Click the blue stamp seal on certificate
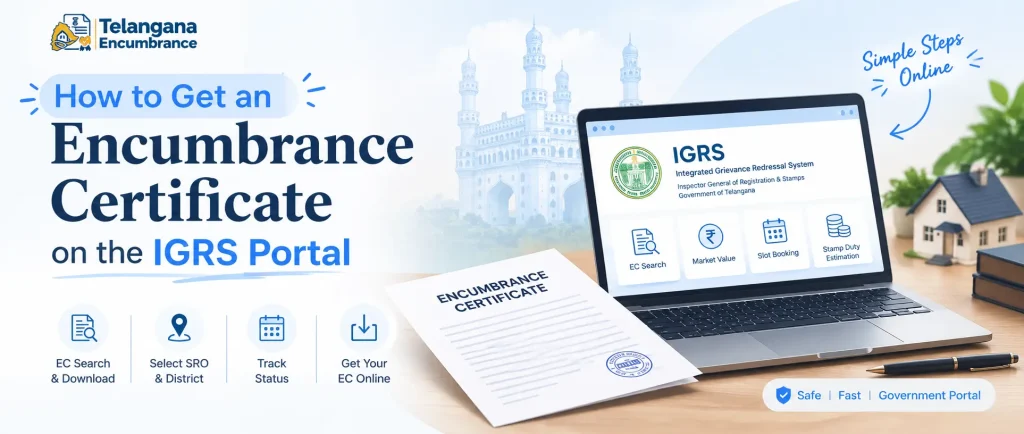Viewport: 1024px width, 434px height. click(x=628, y=364)
